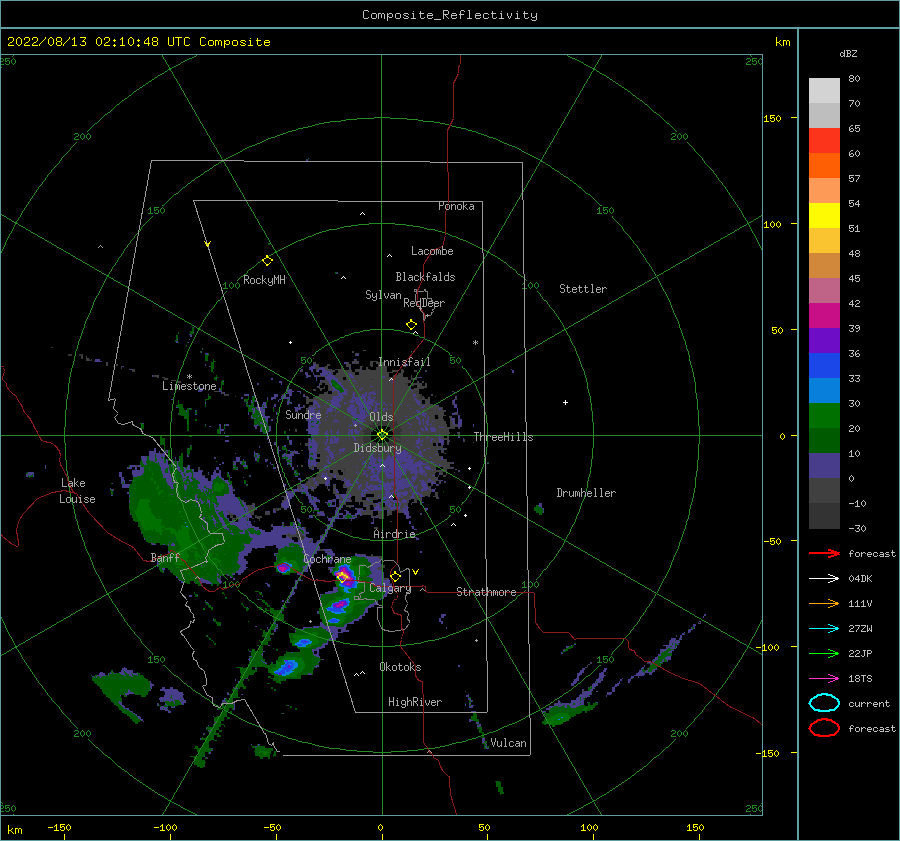Image resolution: width=900 pixels, height=841 pixels.
Task: Click the Drumheller city label
Action: 586,493
